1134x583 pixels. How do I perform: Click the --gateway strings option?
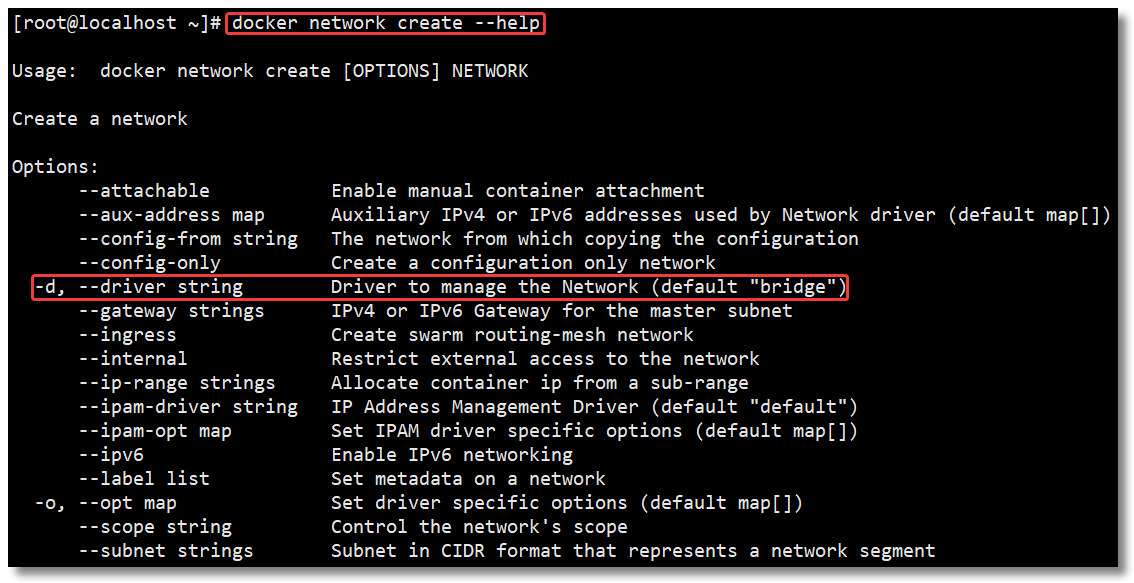[171, 311]
